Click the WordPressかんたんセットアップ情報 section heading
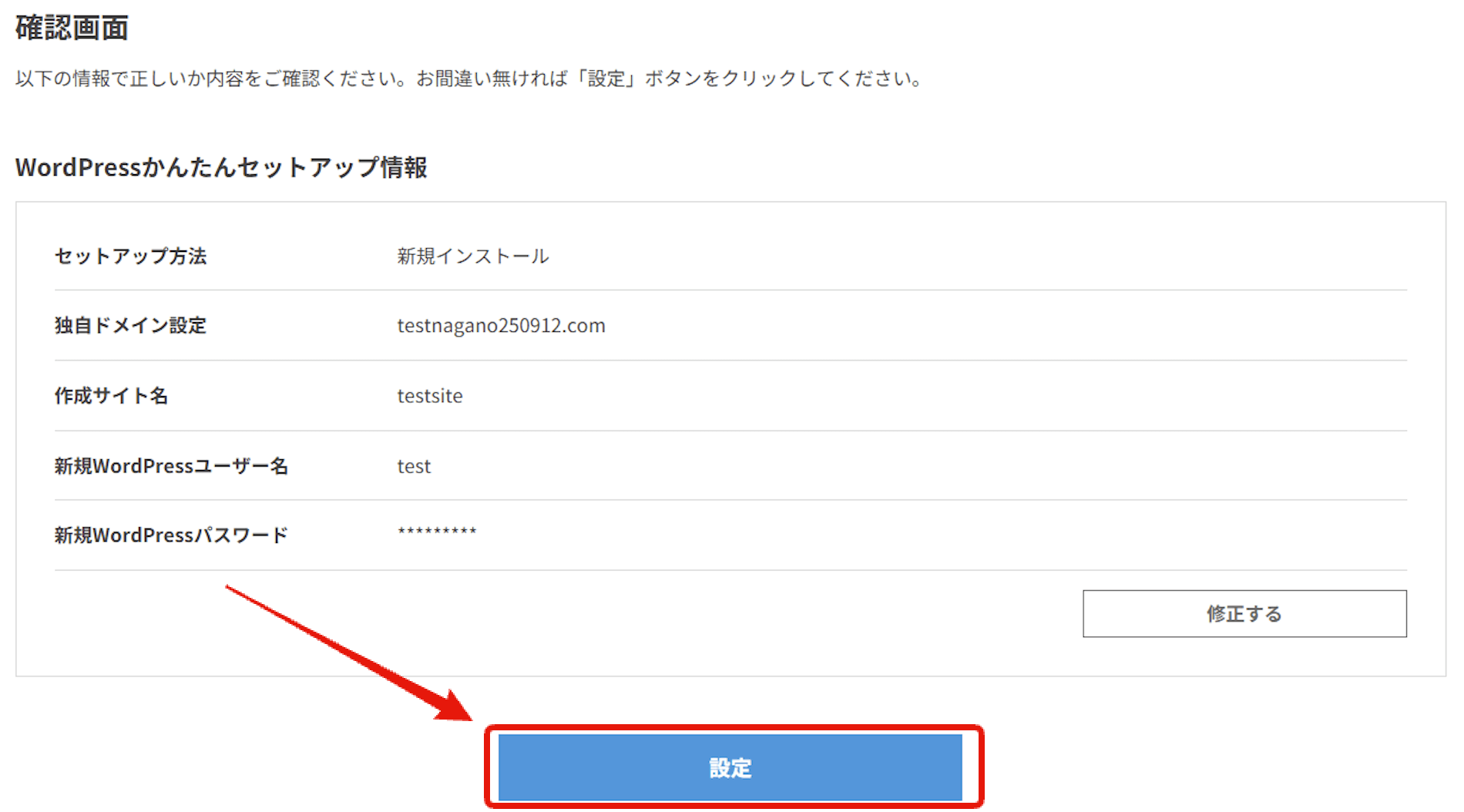Screen dimensions: 1464x812 pyautogui.click(x=221, y=167)
